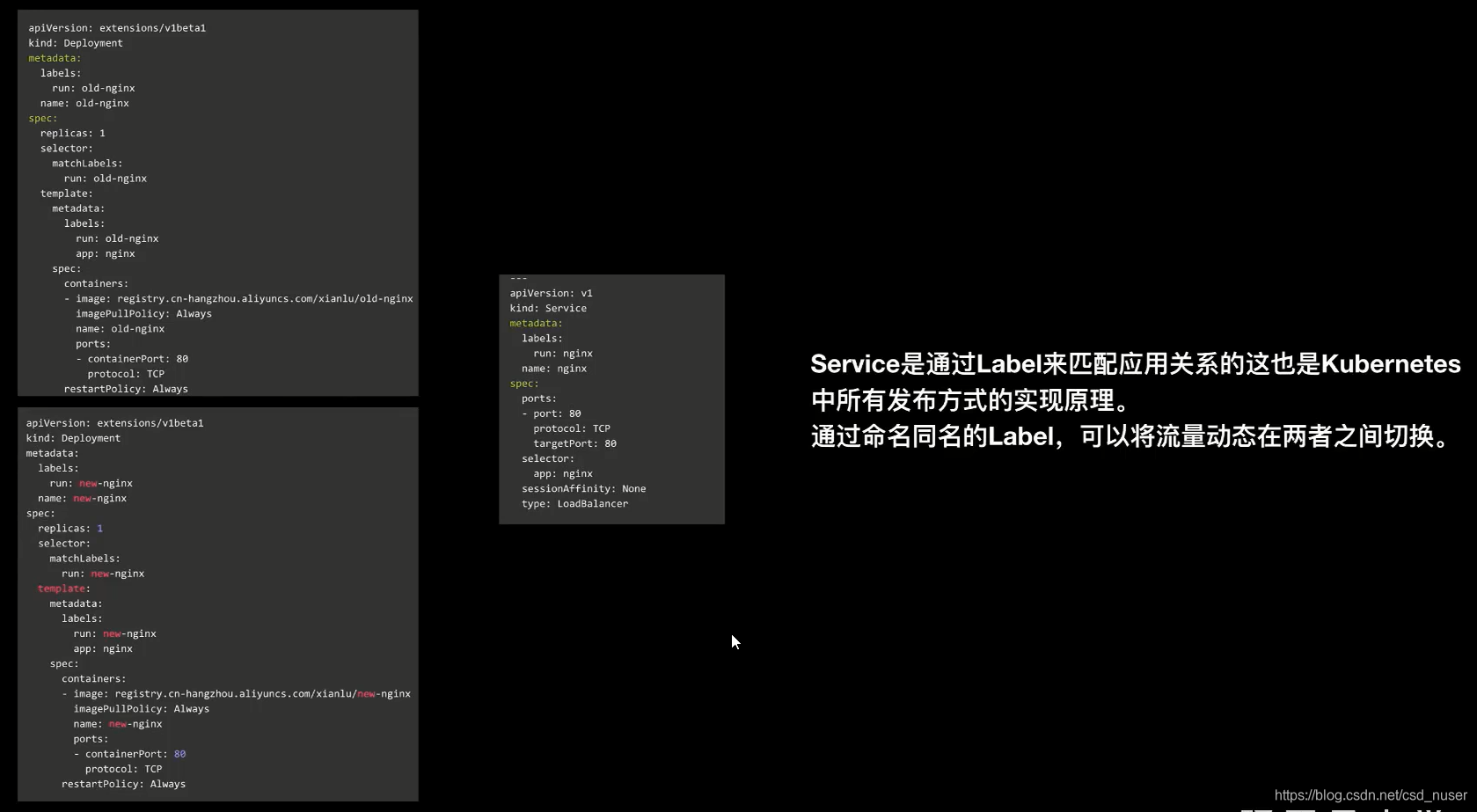Select the apiVersion line of the new-nginx block
This screenshot has height=812, width=1477.
(114, 423)
